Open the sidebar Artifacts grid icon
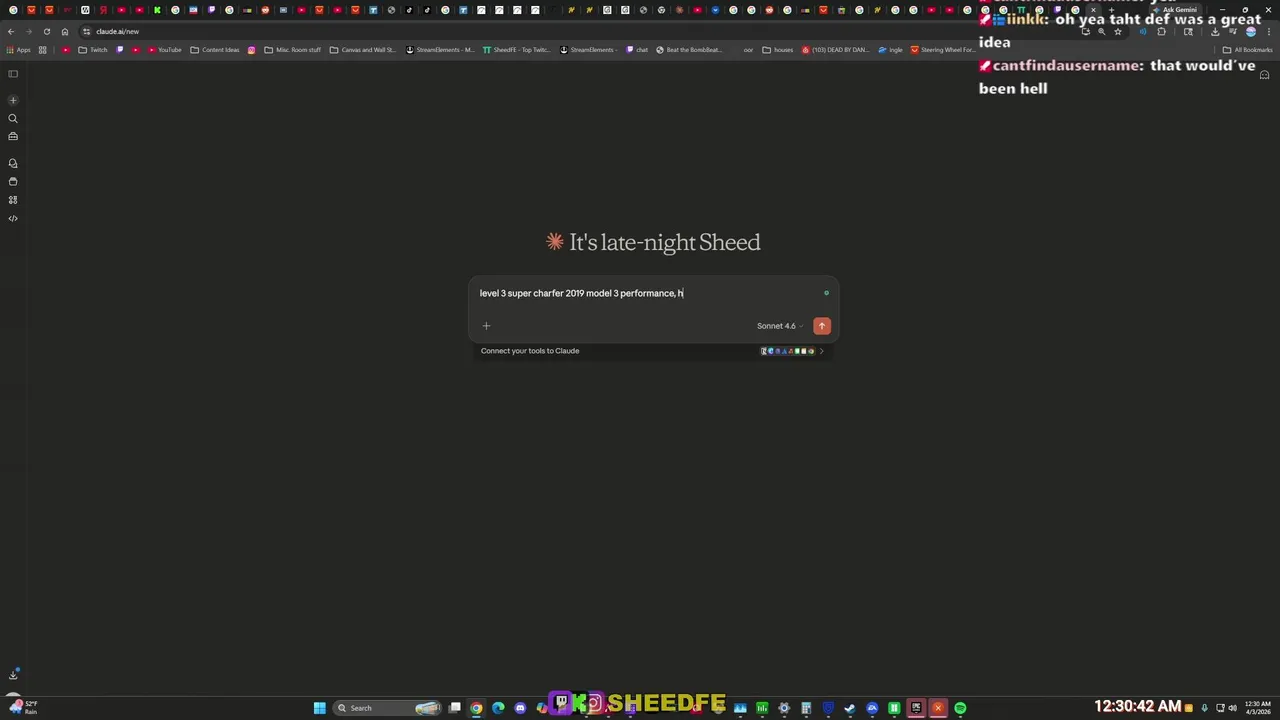This screenshot has width=1280, height=720. click(x=13, y=200)
